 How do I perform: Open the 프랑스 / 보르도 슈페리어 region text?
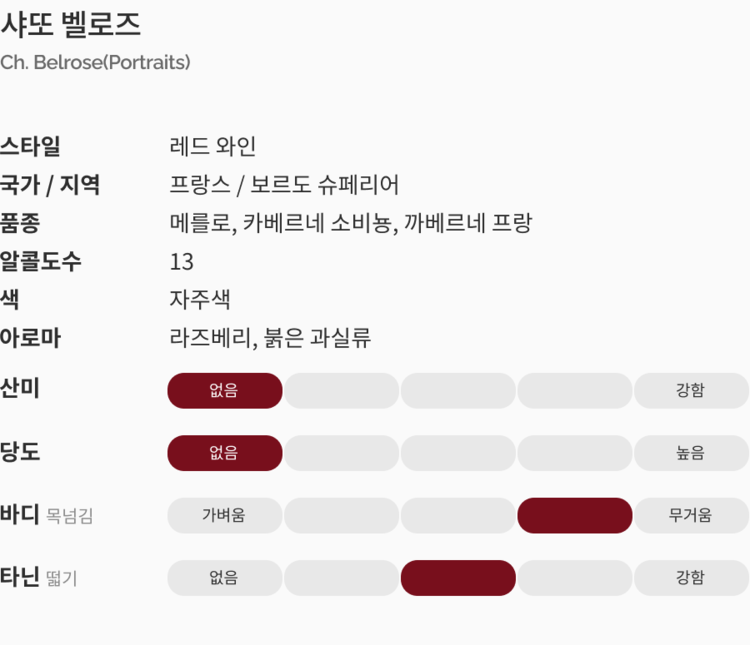pyautogui.click(x=285, y=185)
